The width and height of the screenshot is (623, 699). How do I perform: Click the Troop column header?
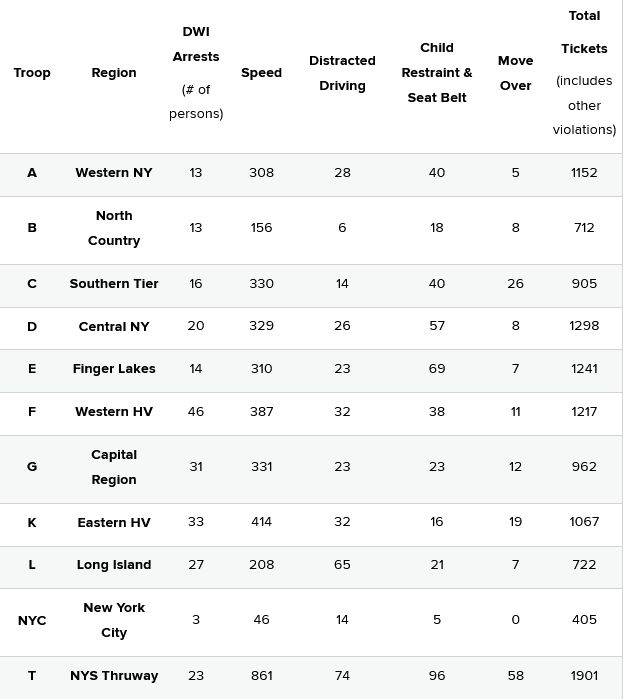click(32, 73)
